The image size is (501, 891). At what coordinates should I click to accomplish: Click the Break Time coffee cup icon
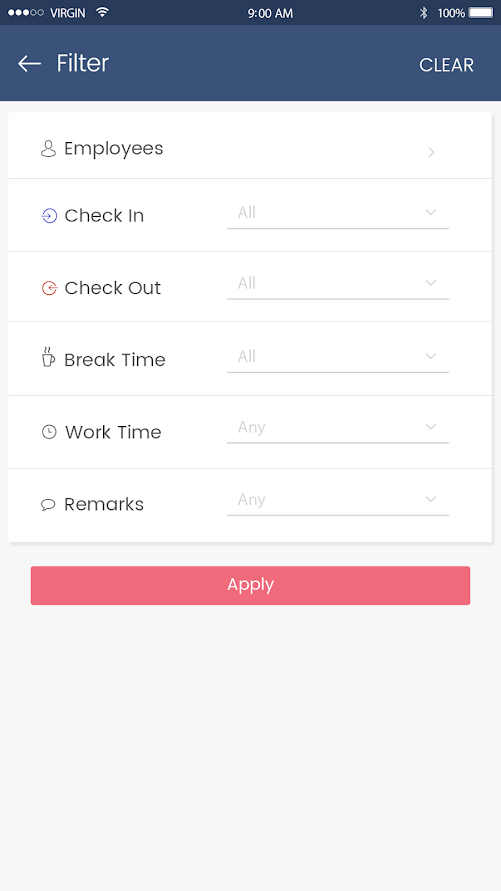coord(48,357)
